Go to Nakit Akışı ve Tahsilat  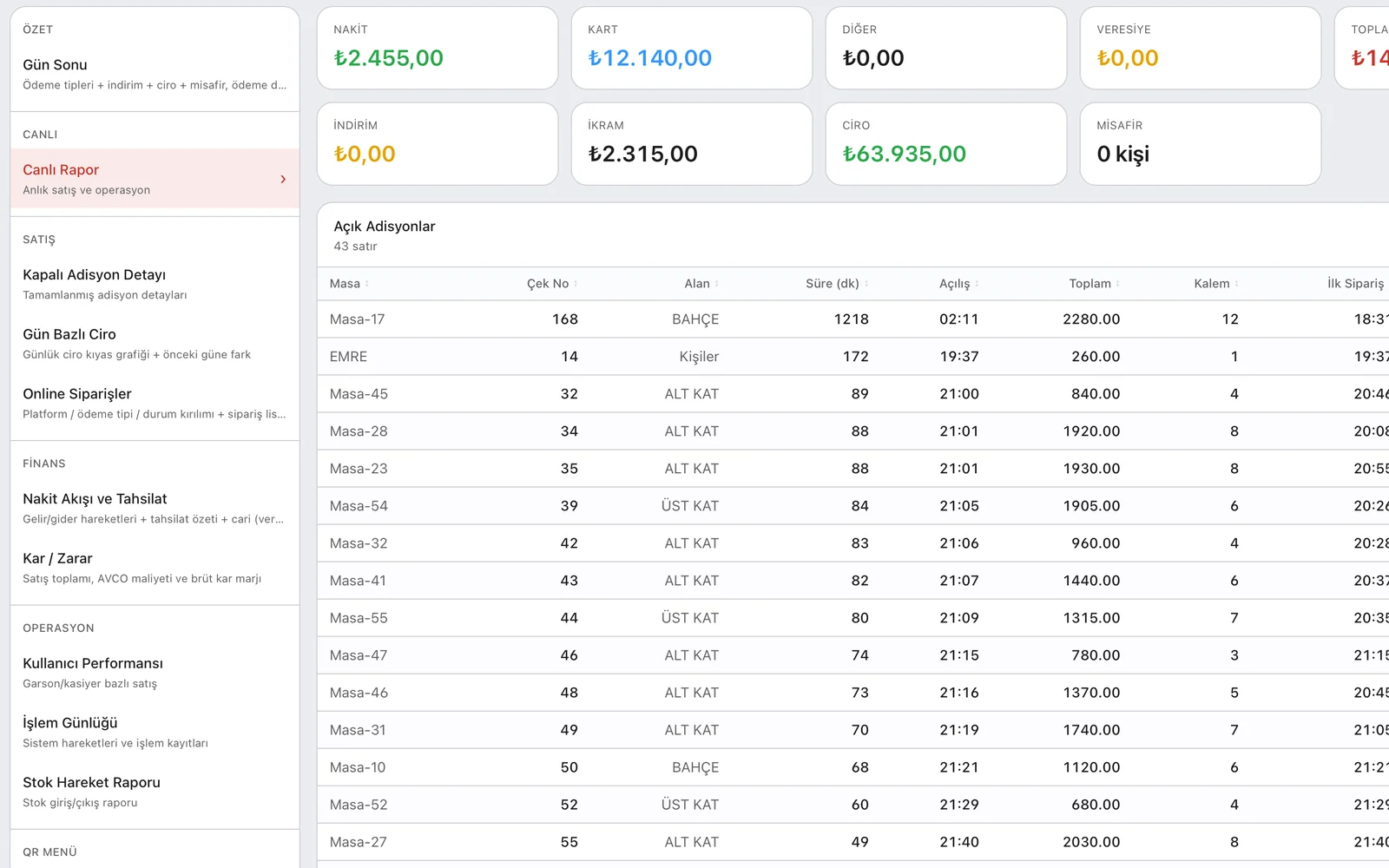(x=155, y=508)
